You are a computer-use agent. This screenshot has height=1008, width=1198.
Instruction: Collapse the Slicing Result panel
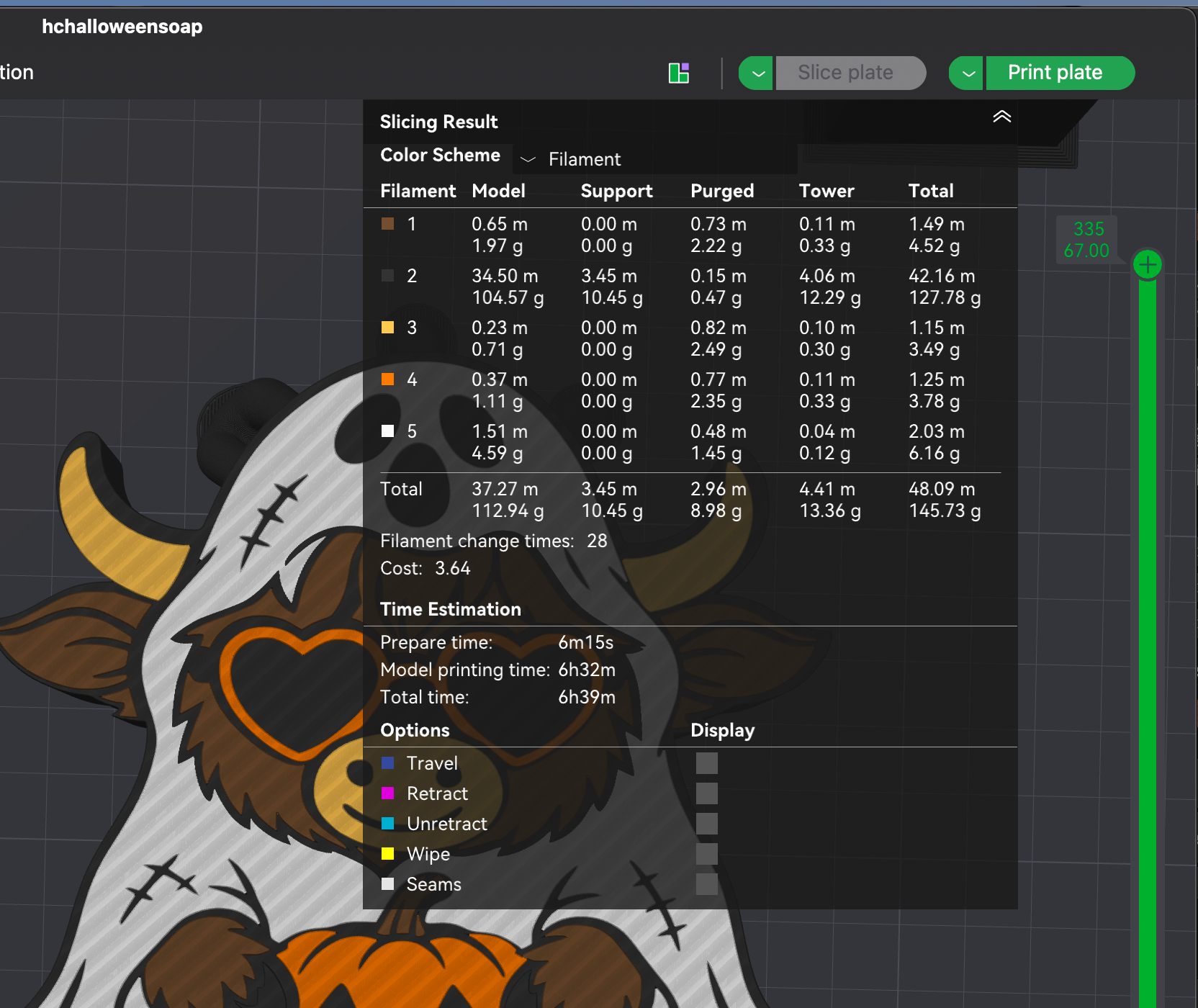pyautogui.click(x=1002, y=117)
